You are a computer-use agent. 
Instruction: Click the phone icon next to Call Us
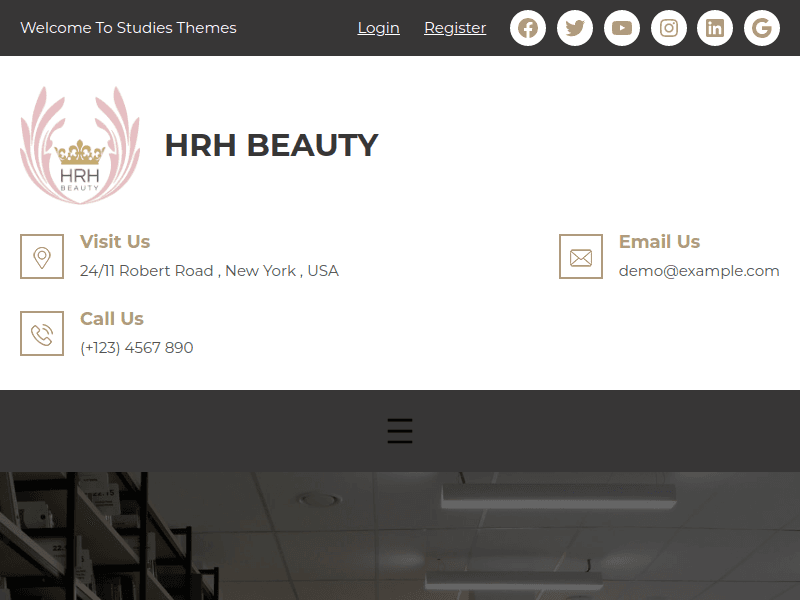[42, 333]
